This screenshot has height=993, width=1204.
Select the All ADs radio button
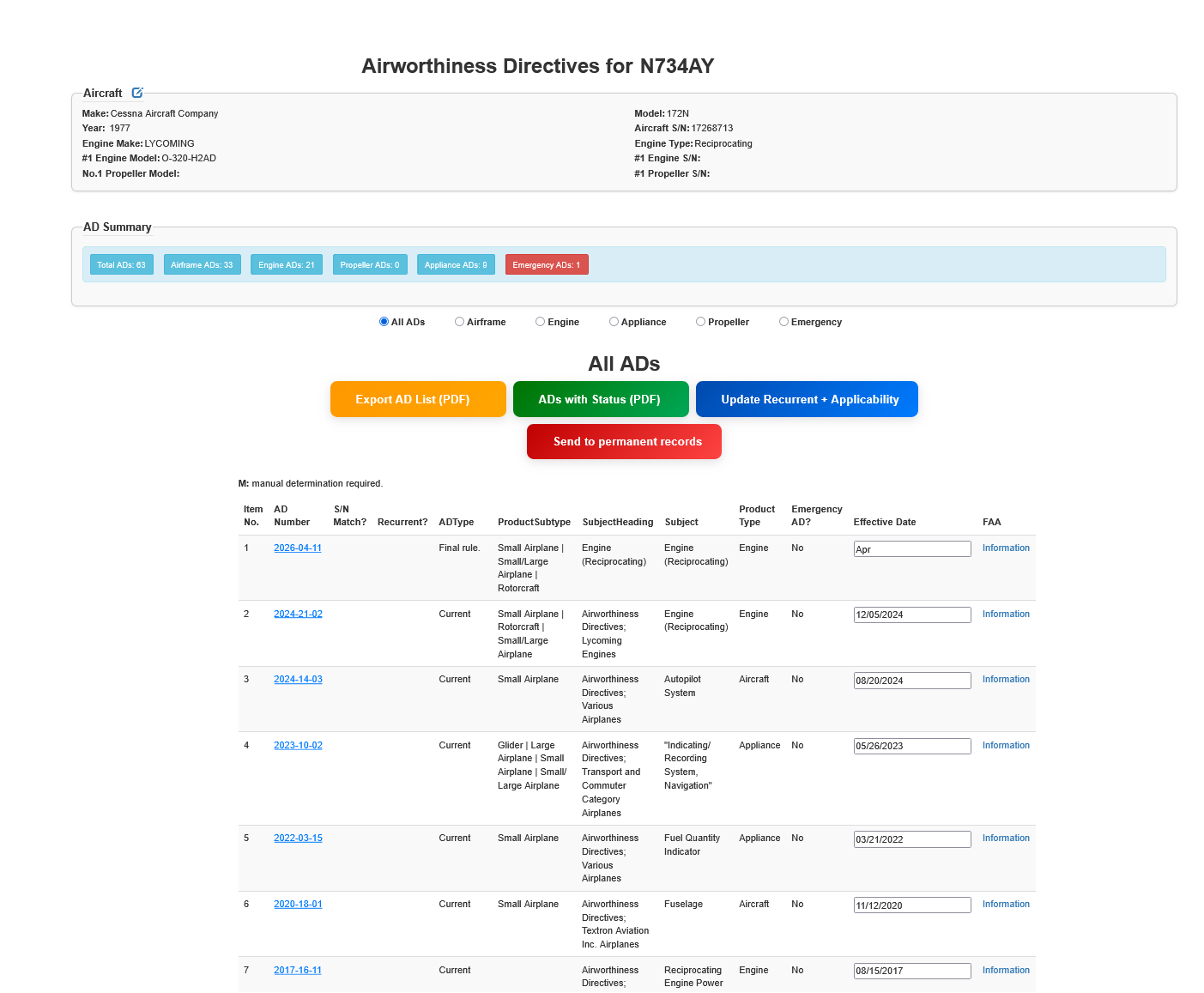coord(384,322)
